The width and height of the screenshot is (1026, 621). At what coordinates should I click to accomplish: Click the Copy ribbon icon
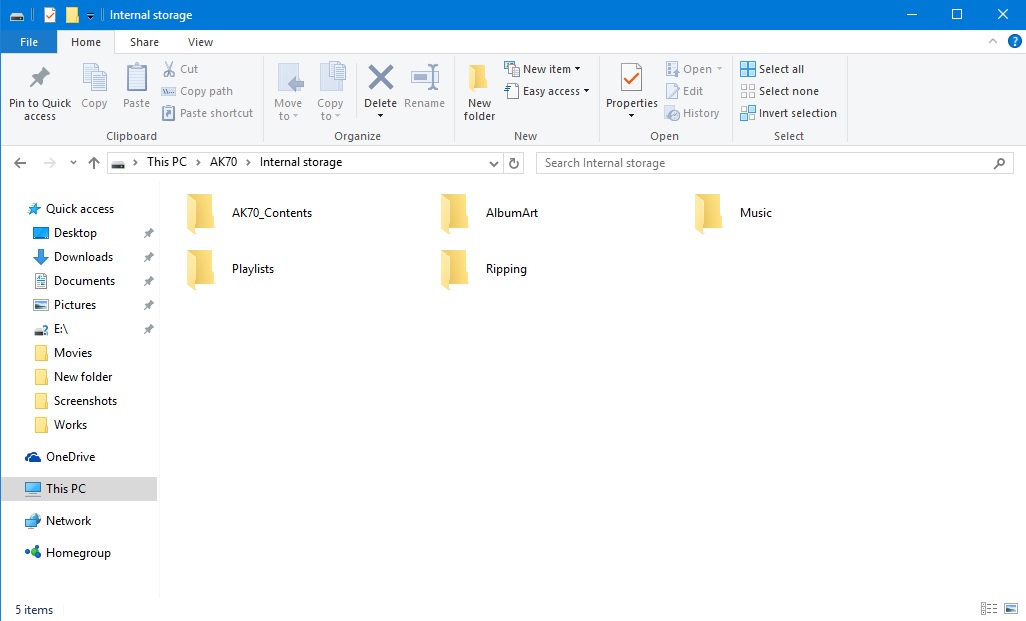[x=94, y=78]
